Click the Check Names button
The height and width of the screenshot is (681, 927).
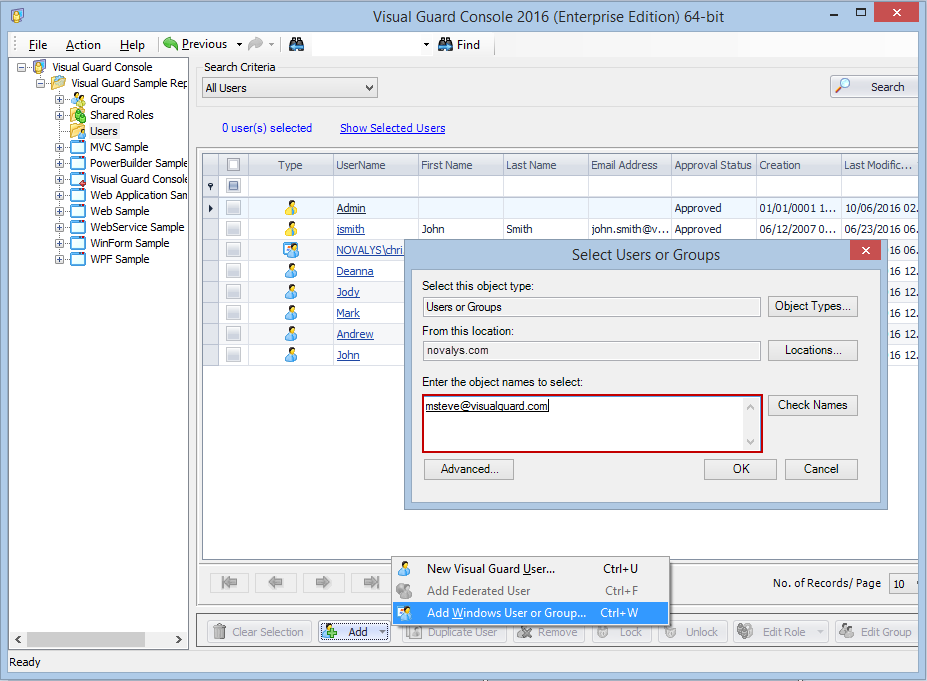[812, 405]
